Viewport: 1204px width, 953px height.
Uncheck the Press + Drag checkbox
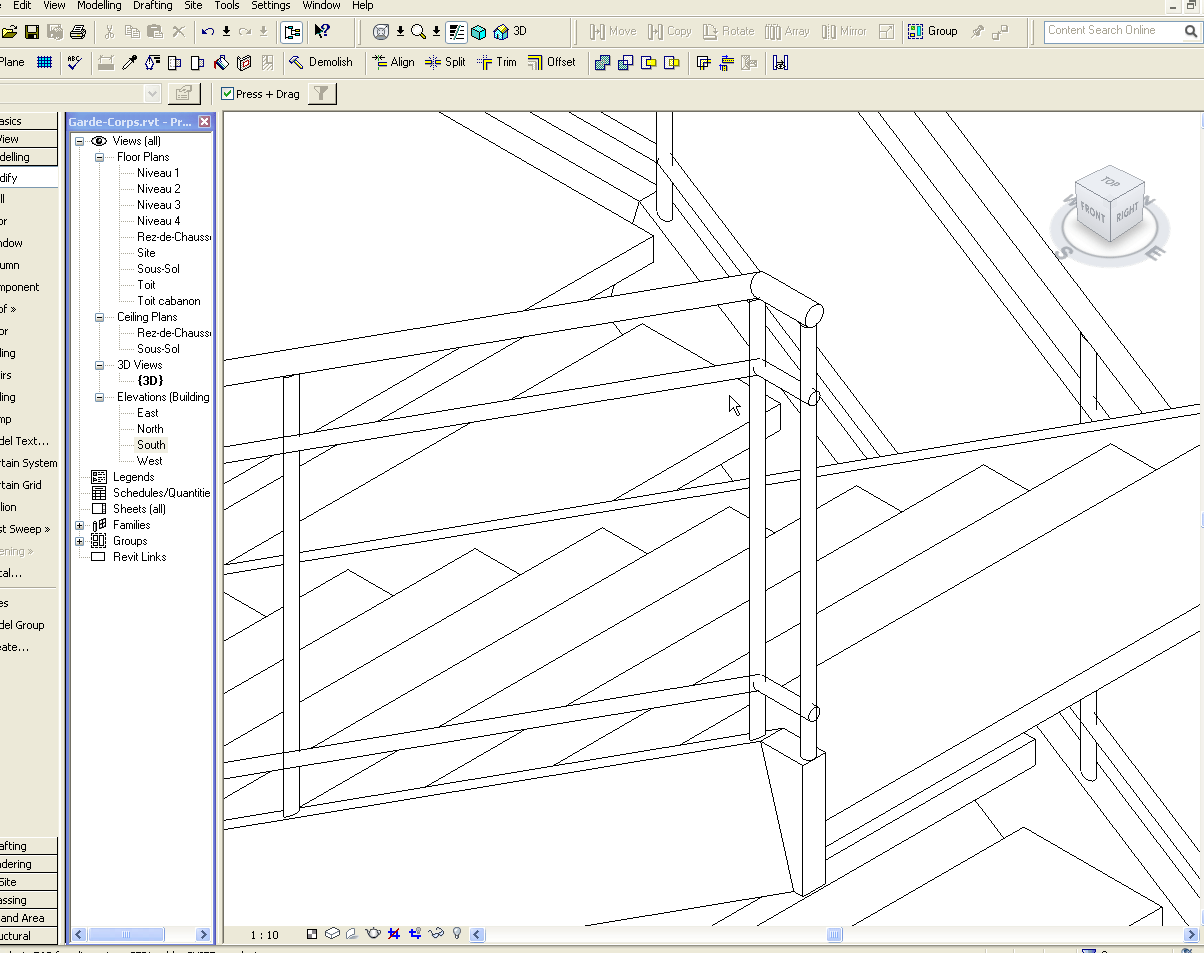point(228,94)
